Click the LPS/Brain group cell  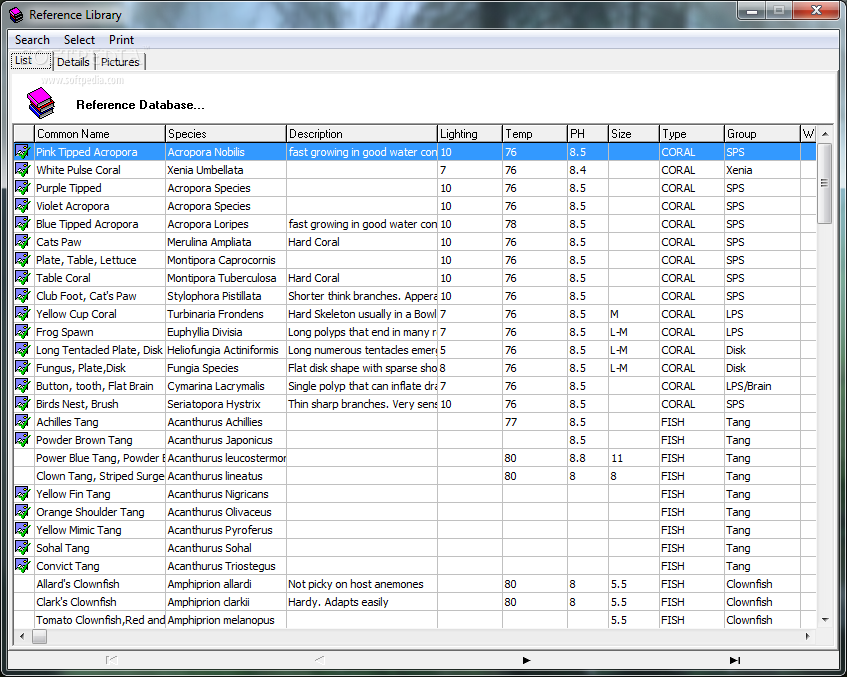762,386
